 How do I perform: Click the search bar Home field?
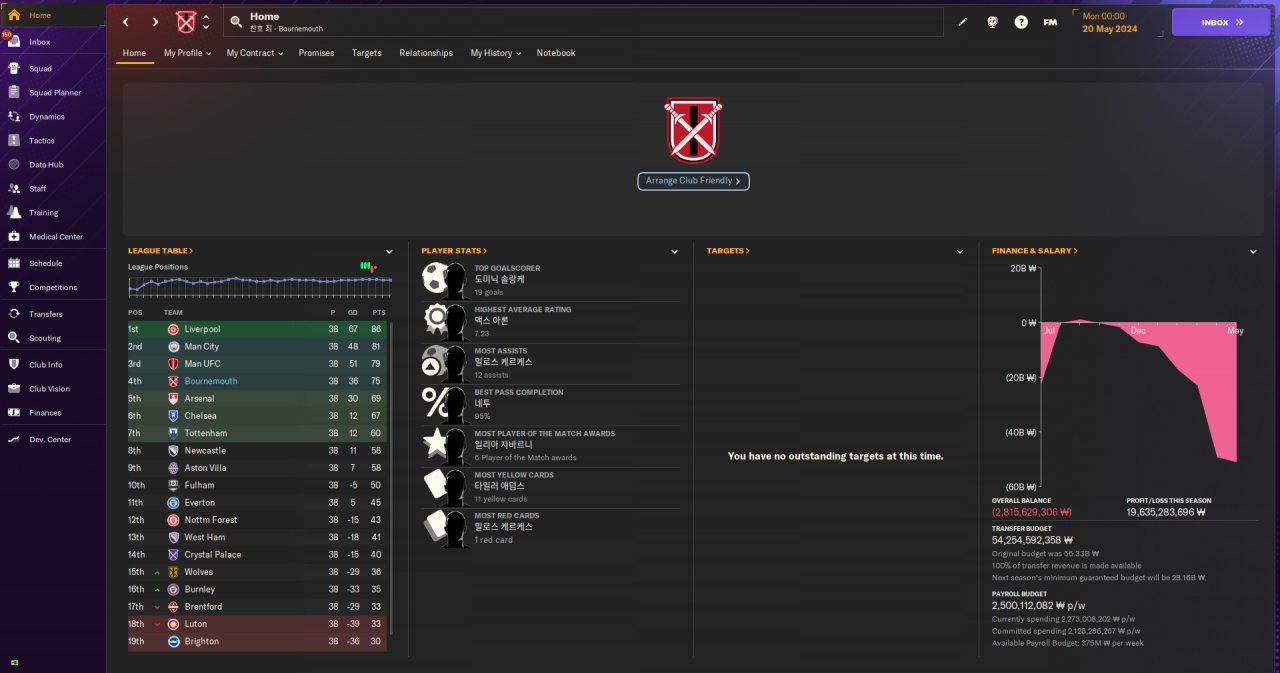click(585, 22)
